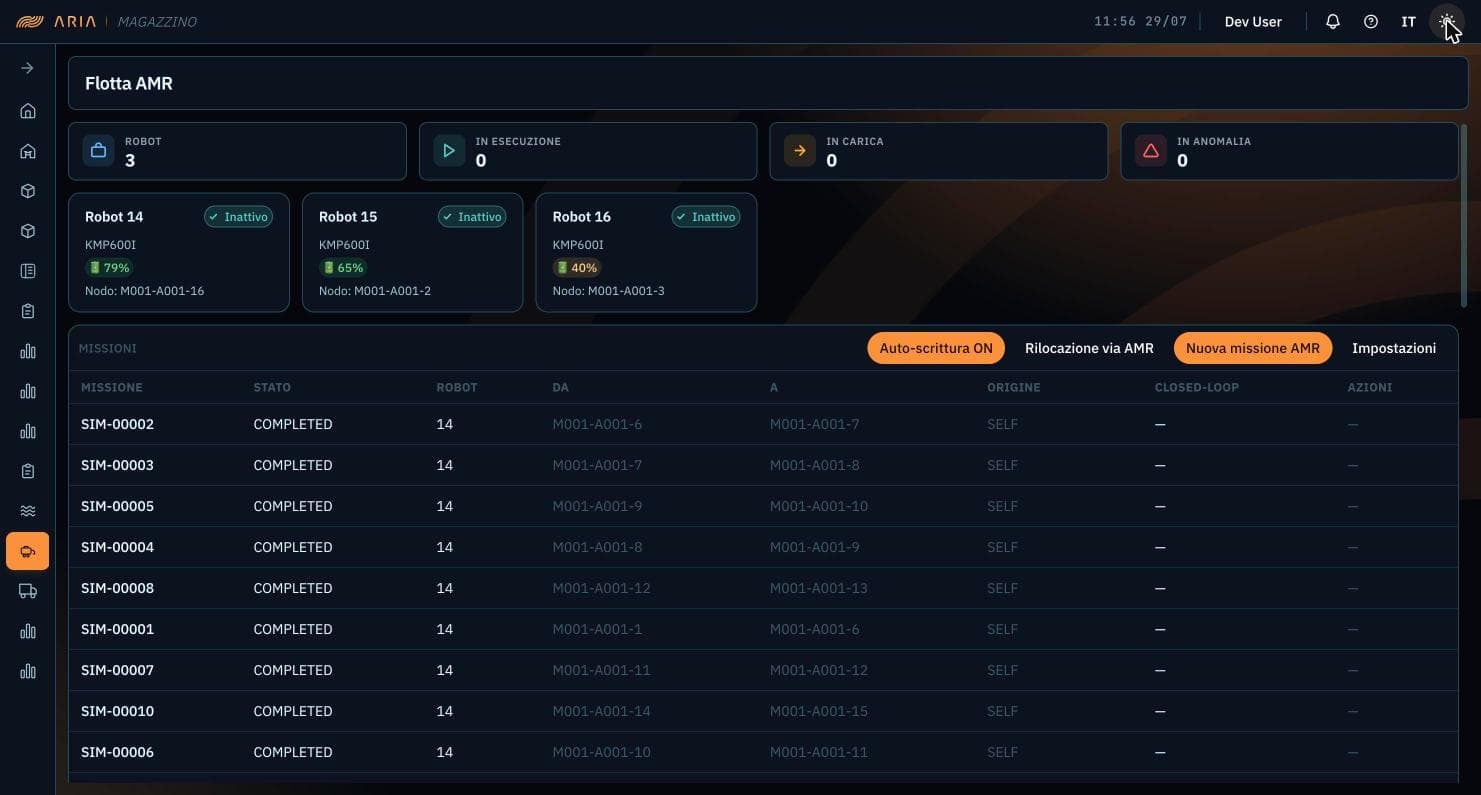Viewport: 1481px width, 795px height.
Task: Open notifications via the bell icon
Action: [1333, 21]
